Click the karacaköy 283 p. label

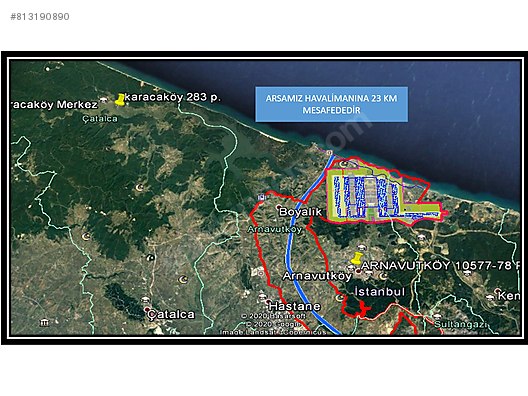(x=173, y=97)
